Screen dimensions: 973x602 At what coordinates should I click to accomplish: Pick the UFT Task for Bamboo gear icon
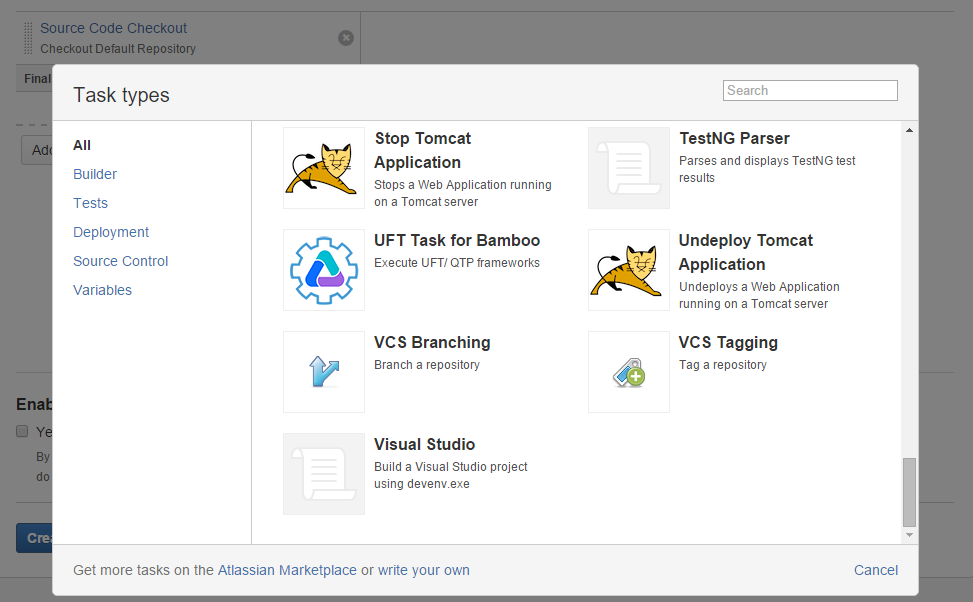click(x=324, y=270)
